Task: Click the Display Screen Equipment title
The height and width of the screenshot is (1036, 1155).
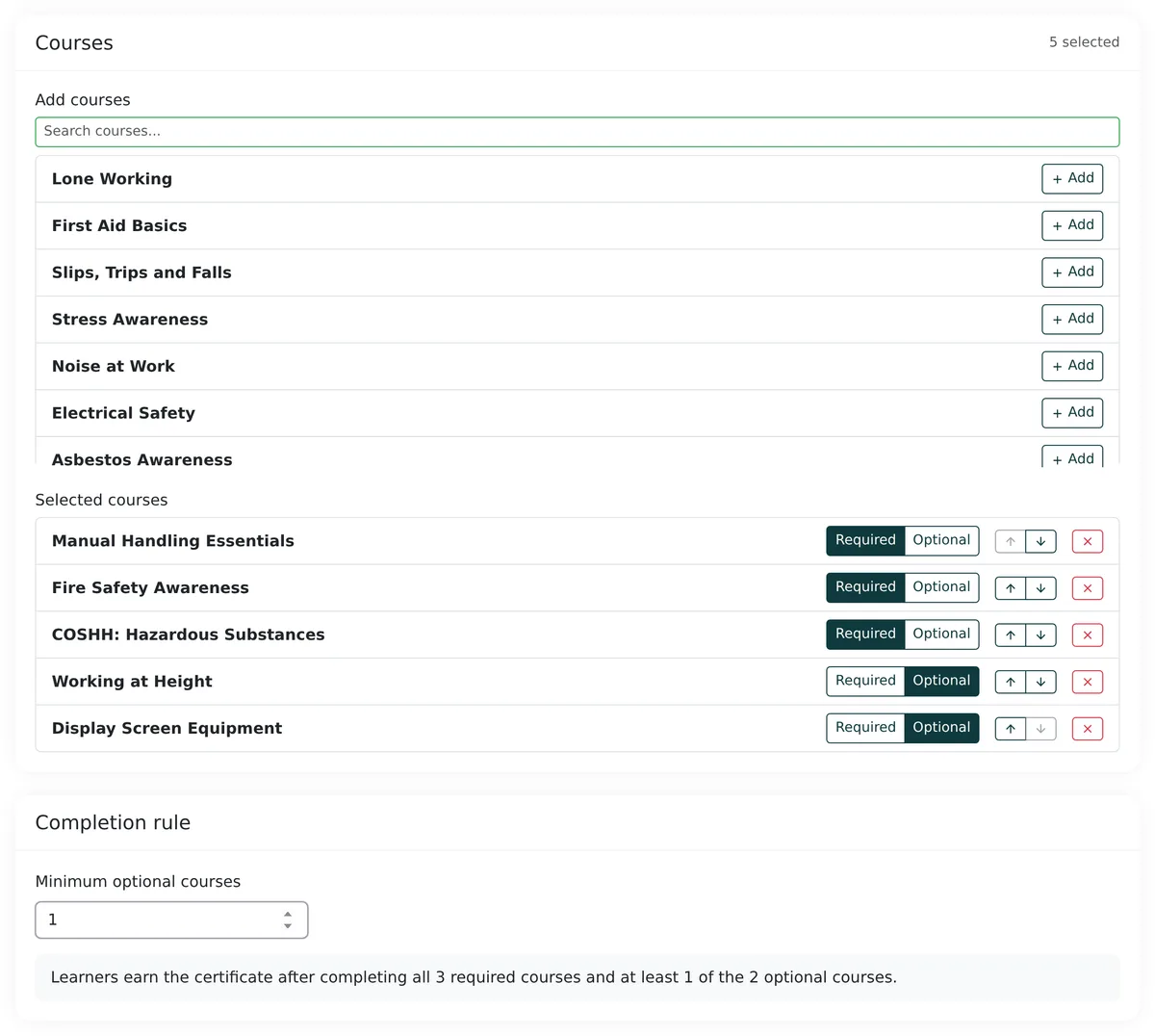Action: click(x=167, y=729)
